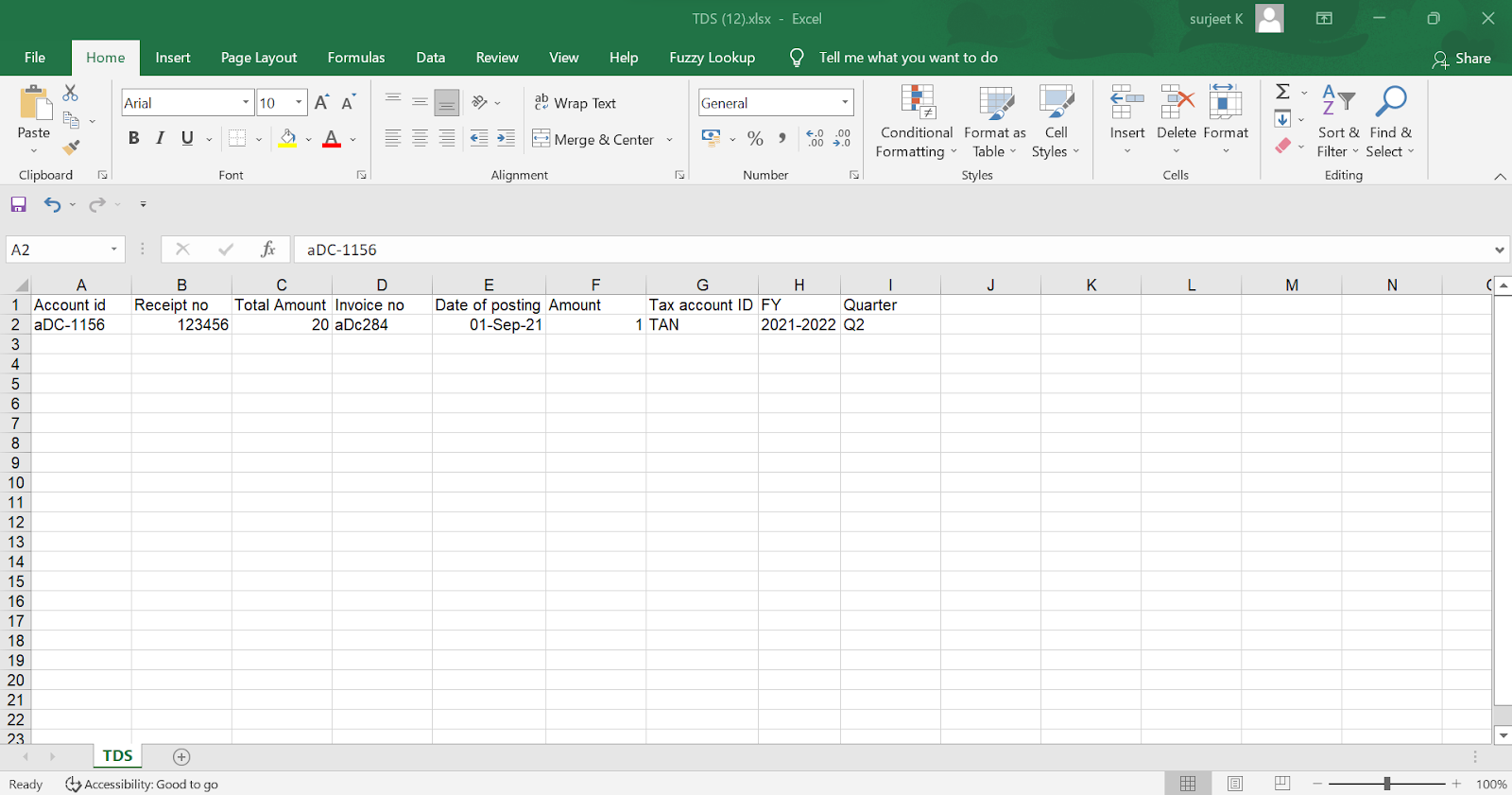
Task: Click the Format Painter brush icon
Action: point(71,147)
